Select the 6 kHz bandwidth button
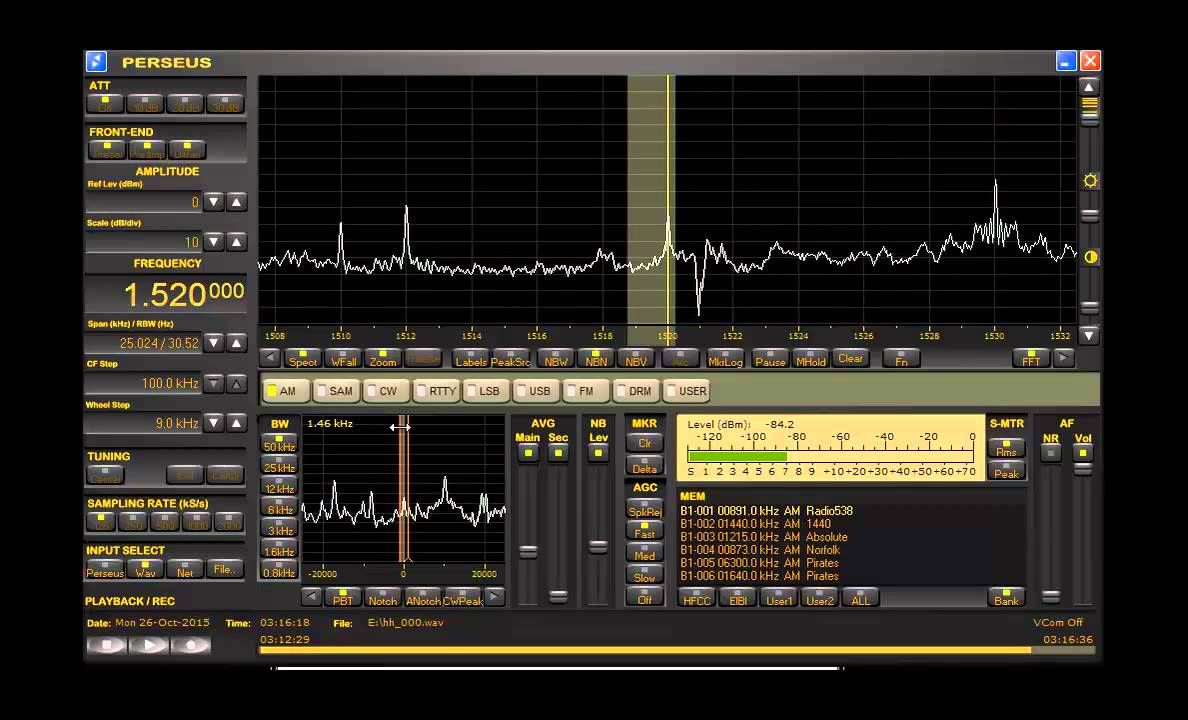1188x720 pixels. click(279, 507)
